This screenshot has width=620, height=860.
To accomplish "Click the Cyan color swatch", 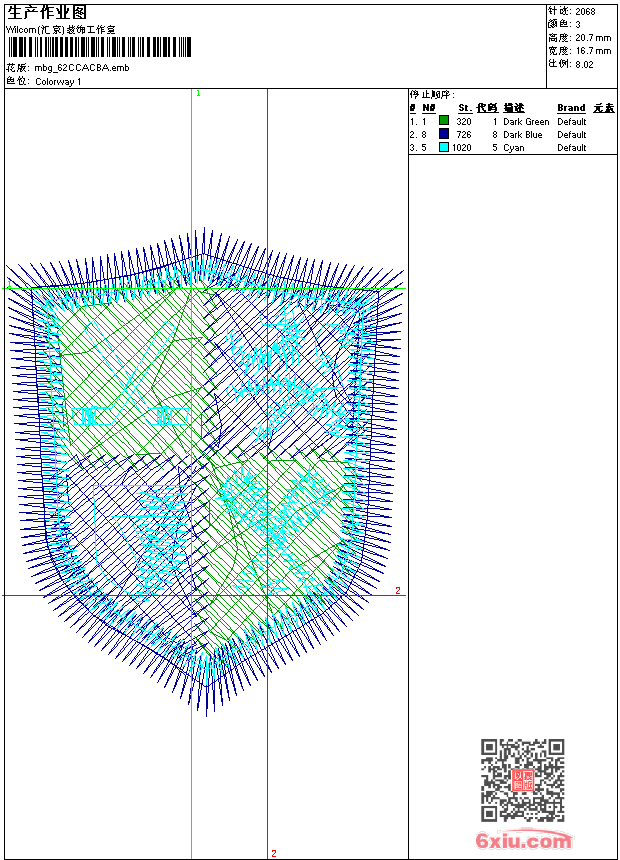I will click(x=444, y=147).
